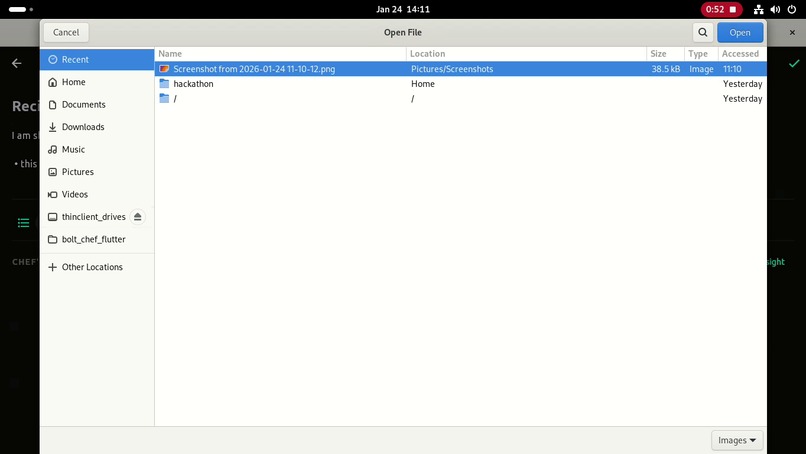Image resolution: width=806 pixels, height=454 pixels.
Task: Click the slash location cell of root row
Action: pyautogui.click(x=412, y=99)
